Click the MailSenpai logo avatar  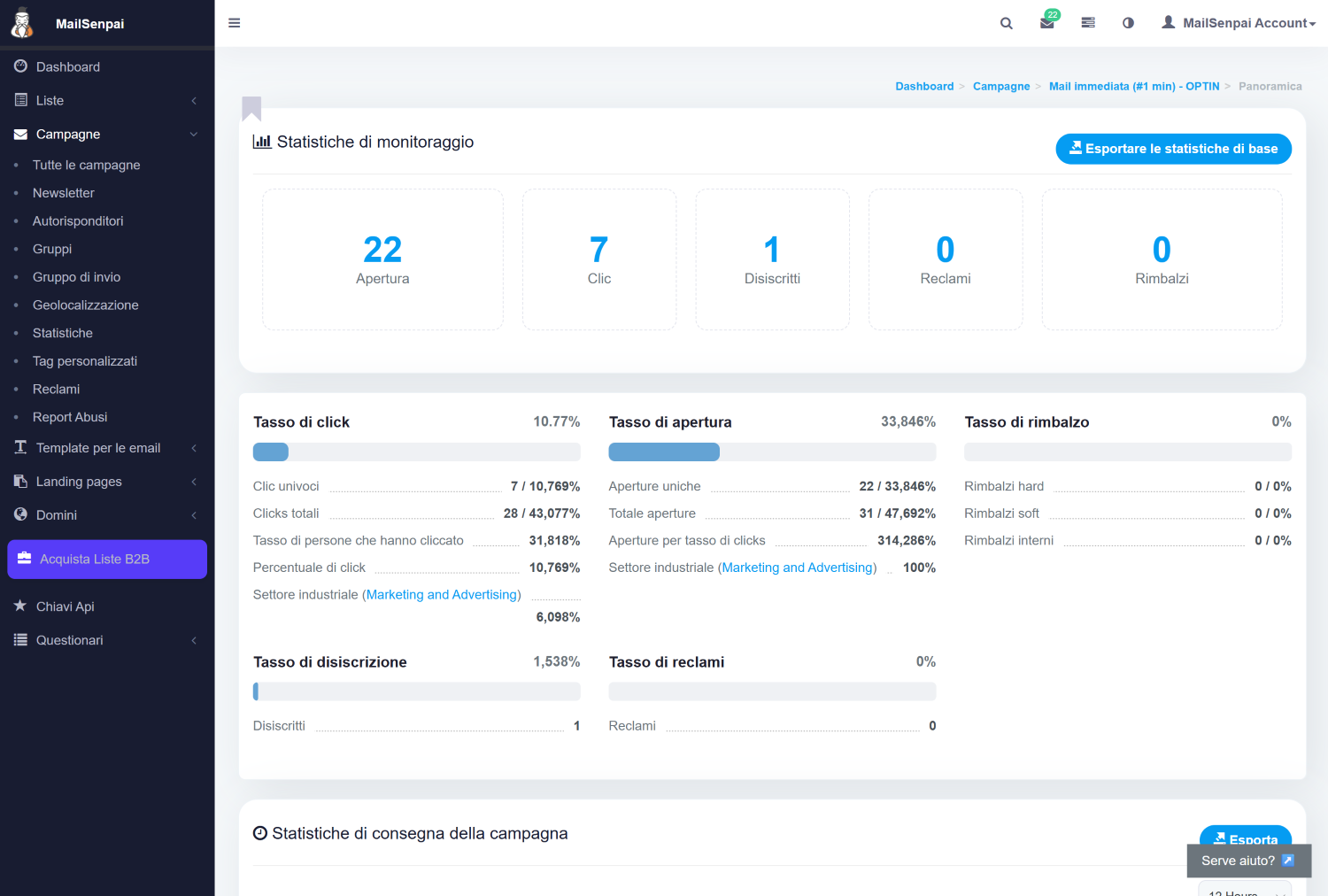point(22,23)
